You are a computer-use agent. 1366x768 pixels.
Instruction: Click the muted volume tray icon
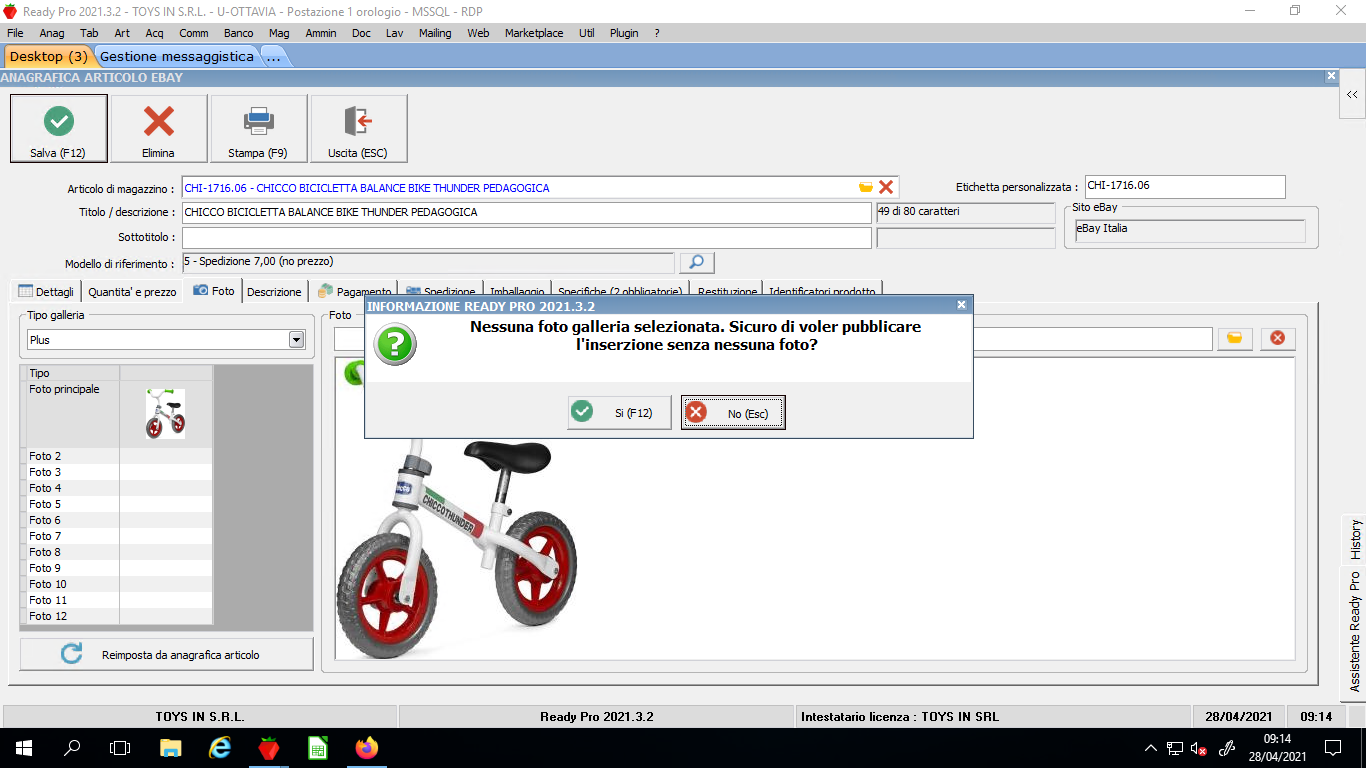pyautogui.click(x=1197, y=748)
